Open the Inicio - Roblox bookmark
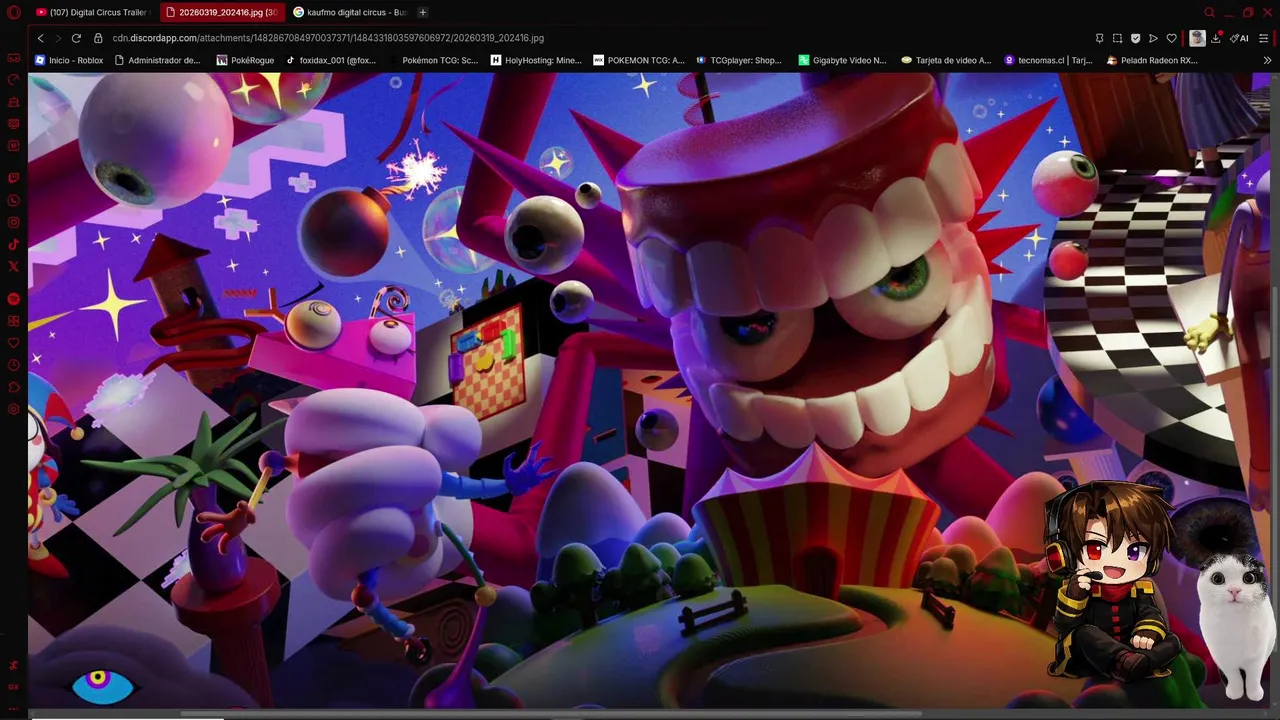1280x720 pixels. coord(69,60)
